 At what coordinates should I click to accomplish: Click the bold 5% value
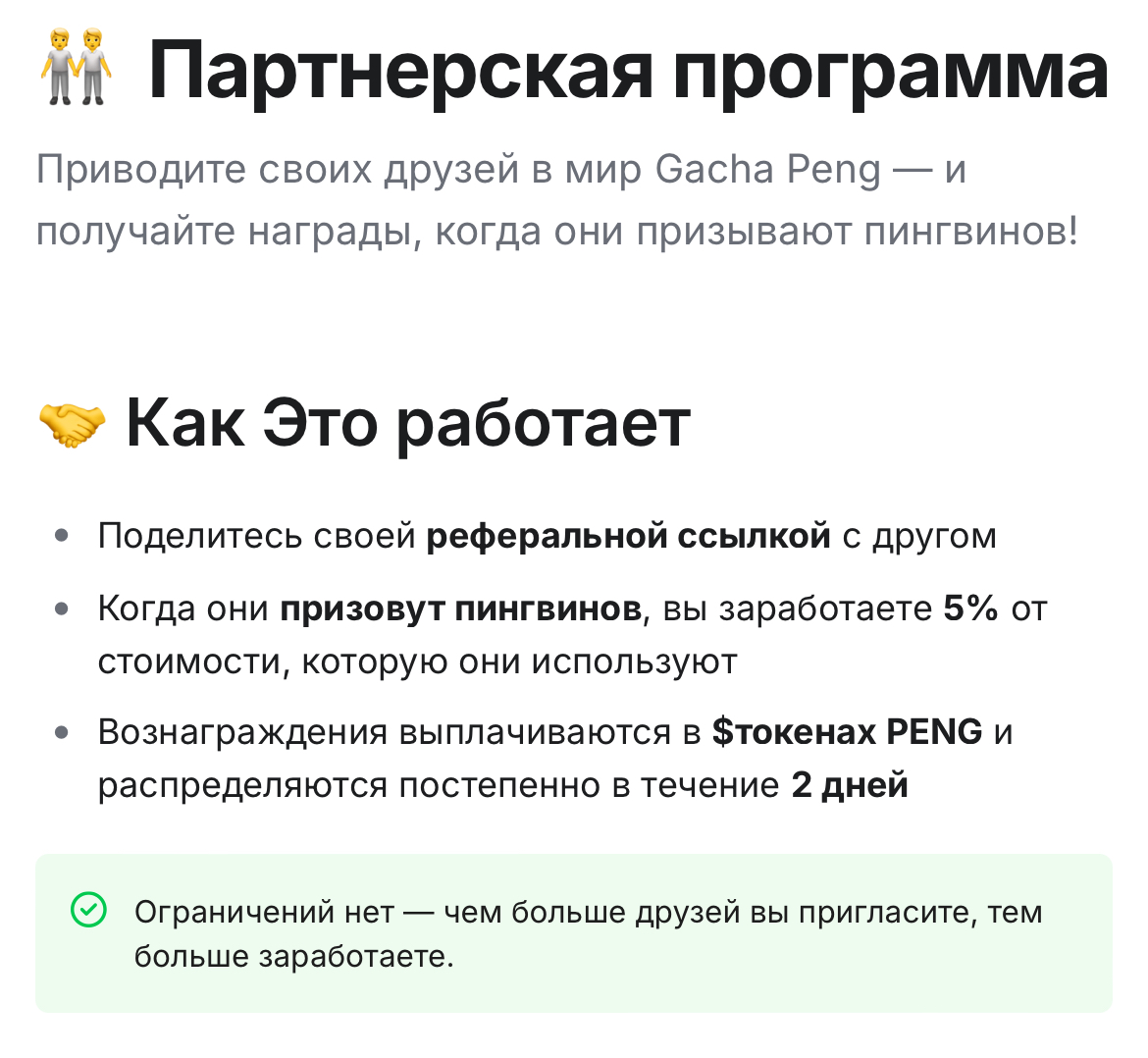coord(970,608)
